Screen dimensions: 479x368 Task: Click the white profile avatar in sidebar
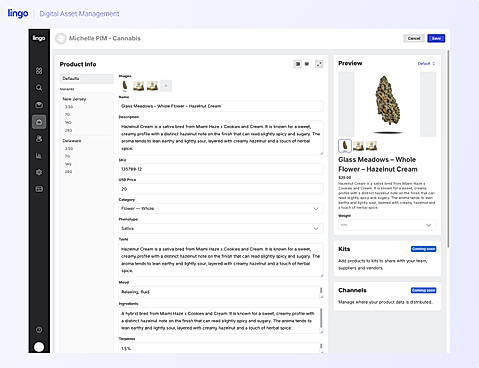pyautogui.click(x=39, y=347)
